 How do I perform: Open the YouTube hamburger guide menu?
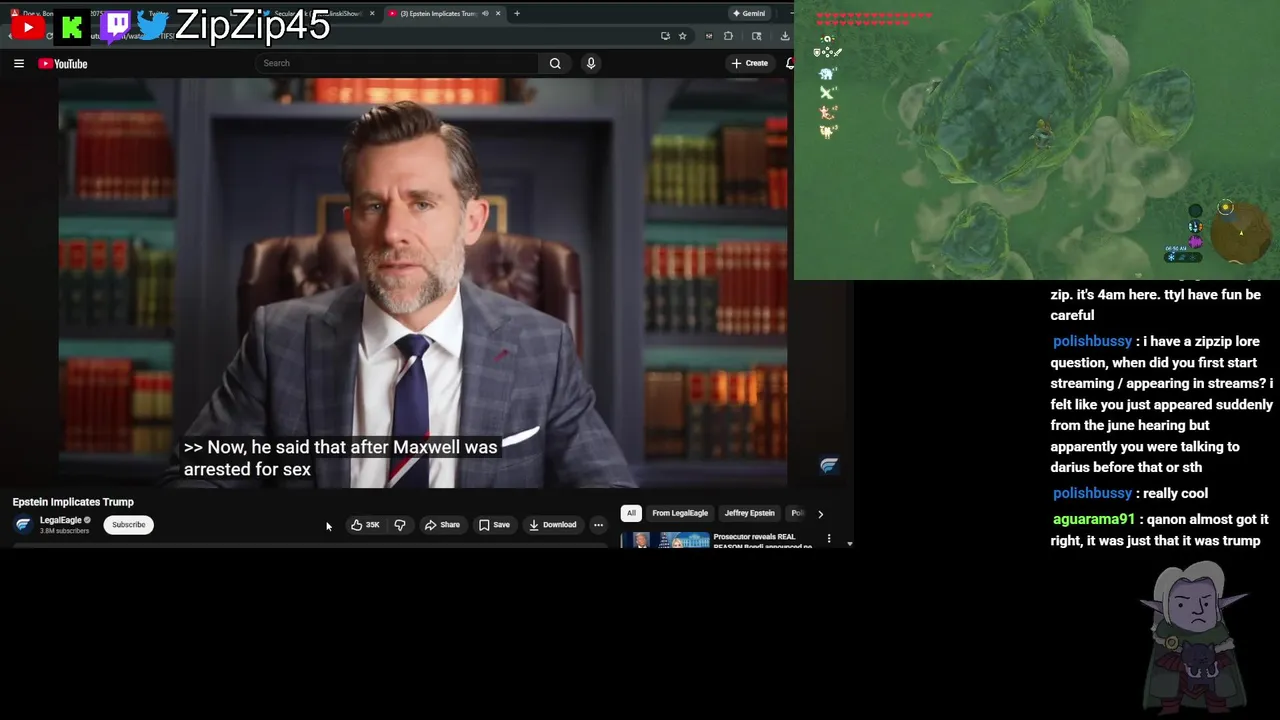(18, 63)
